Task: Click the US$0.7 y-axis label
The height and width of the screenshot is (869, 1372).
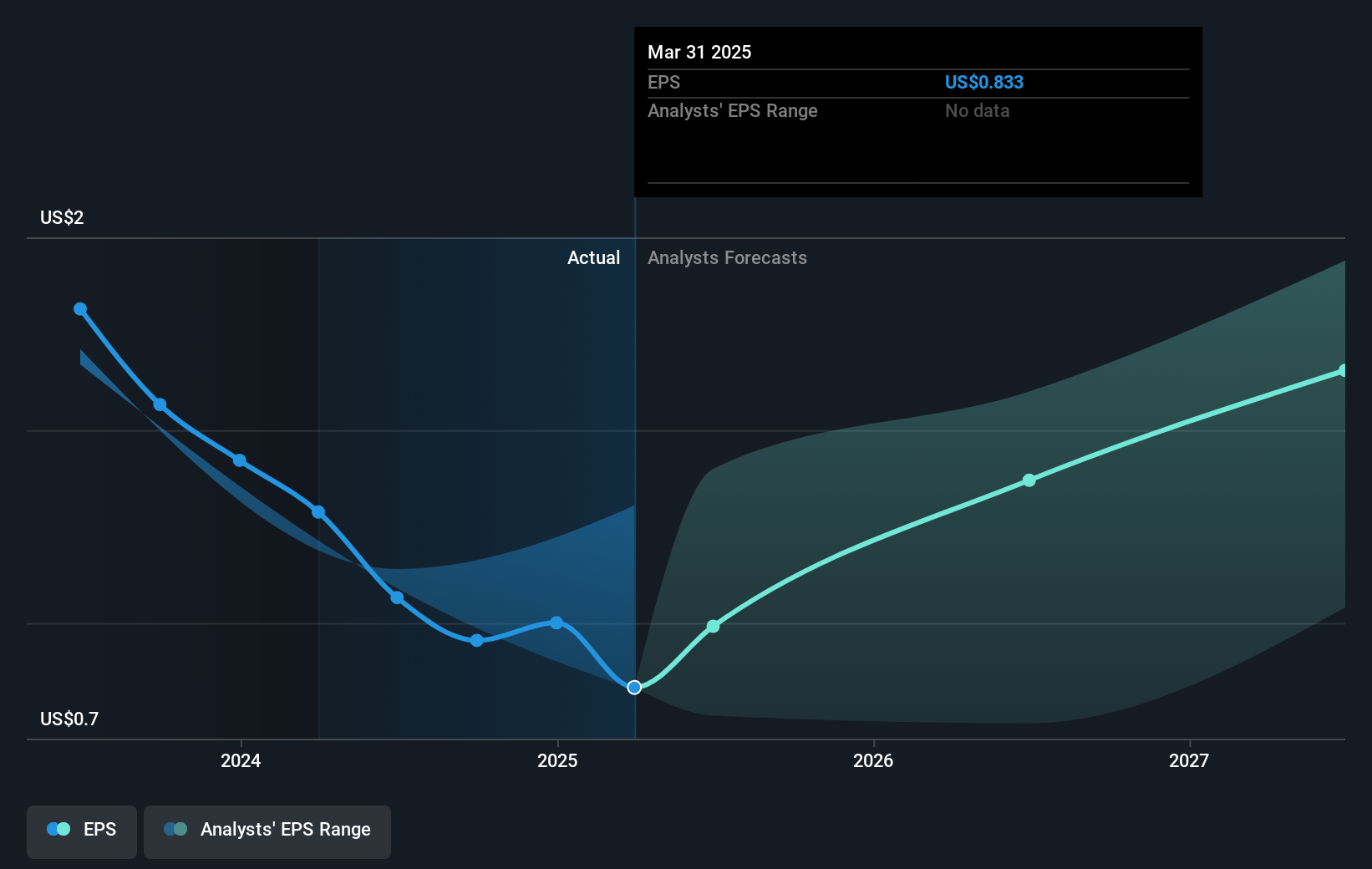Action: (x=69, y=719)
